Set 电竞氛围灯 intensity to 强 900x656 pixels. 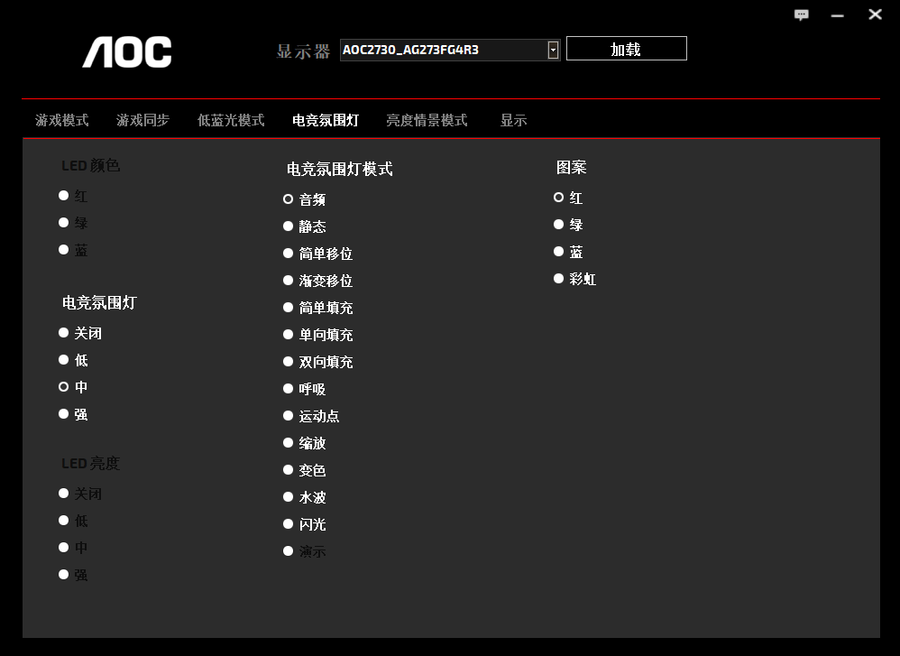click(x=64, y=414)
